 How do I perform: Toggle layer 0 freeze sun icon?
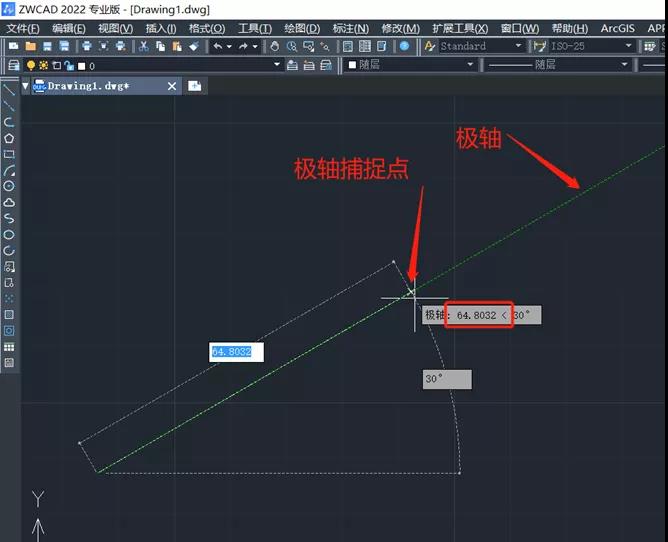click(x=43, y=65)
